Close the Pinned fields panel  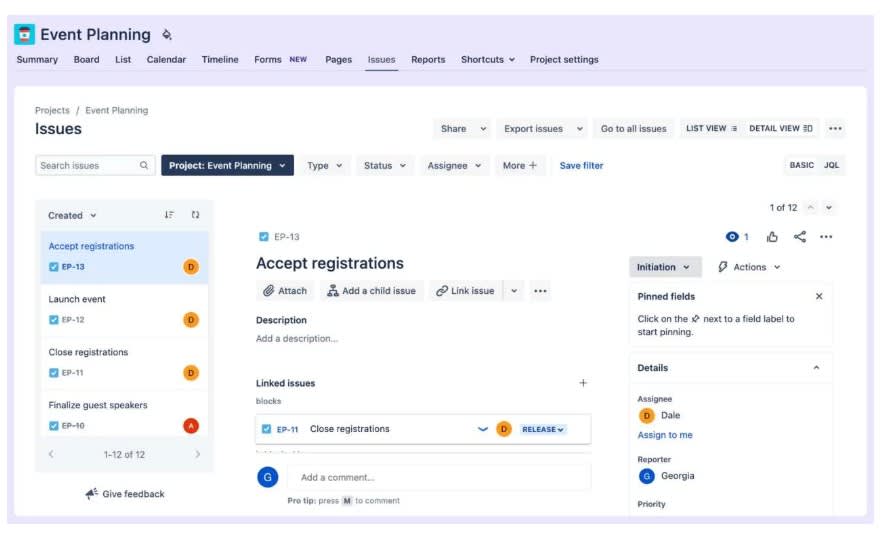click(x=819, y=296)
